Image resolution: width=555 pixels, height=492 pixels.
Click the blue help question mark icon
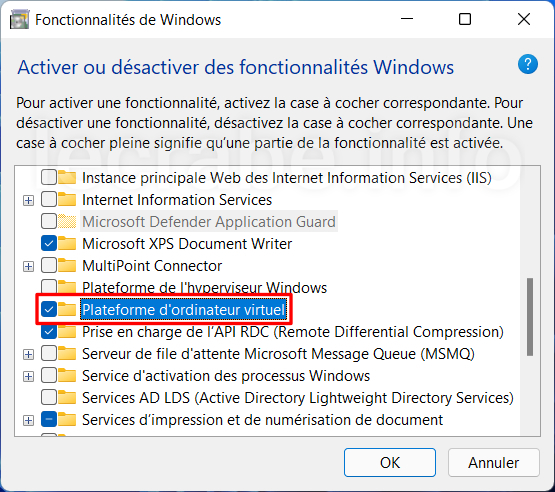coord(528,64)
